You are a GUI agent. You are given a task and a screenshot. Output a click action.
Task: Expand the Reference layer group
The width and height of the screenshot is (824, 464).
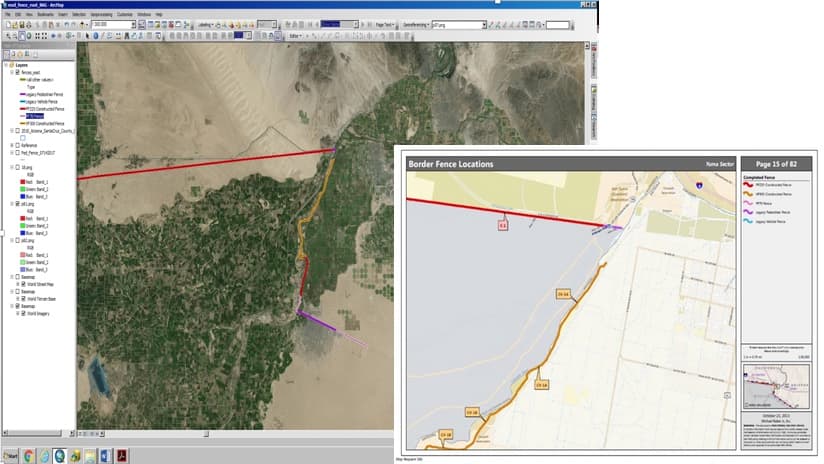[x=12, y=145]
